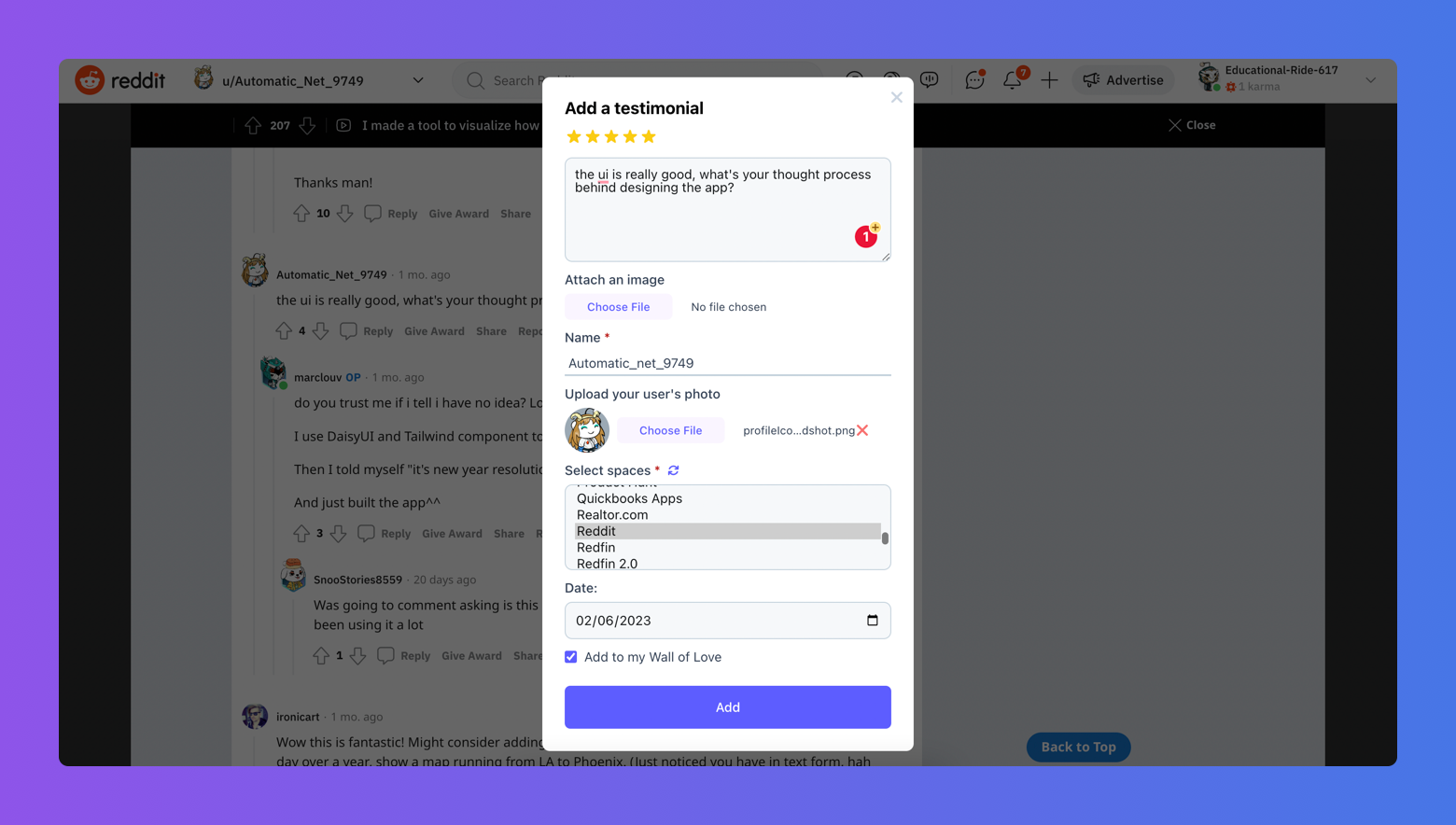Remove the uploaded profile photo file
1456x825 pixels.
tap(862, 430)
